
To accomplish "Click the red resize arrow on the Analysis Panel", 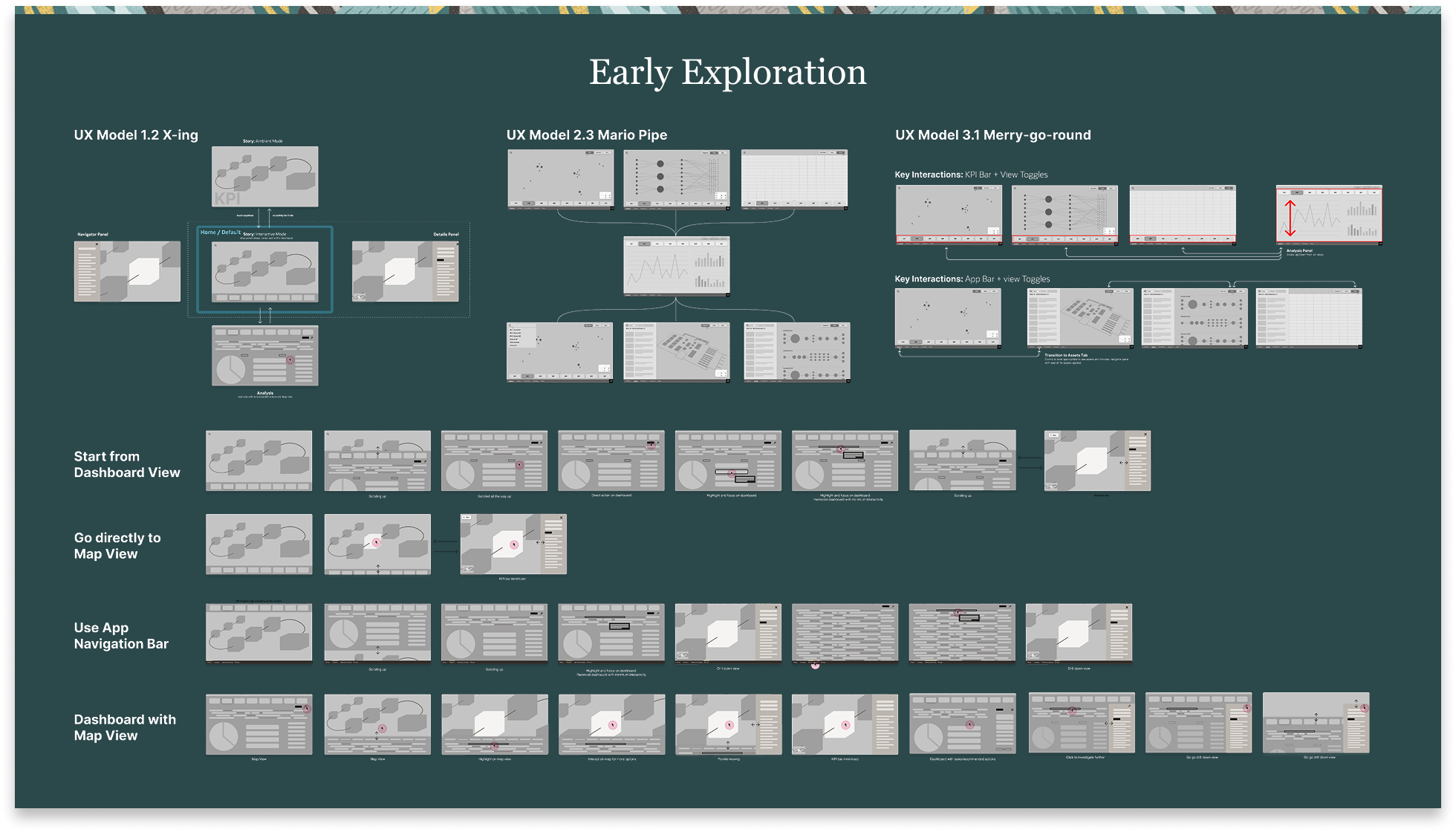I will pyautogui.click(x=1290, y=217).
